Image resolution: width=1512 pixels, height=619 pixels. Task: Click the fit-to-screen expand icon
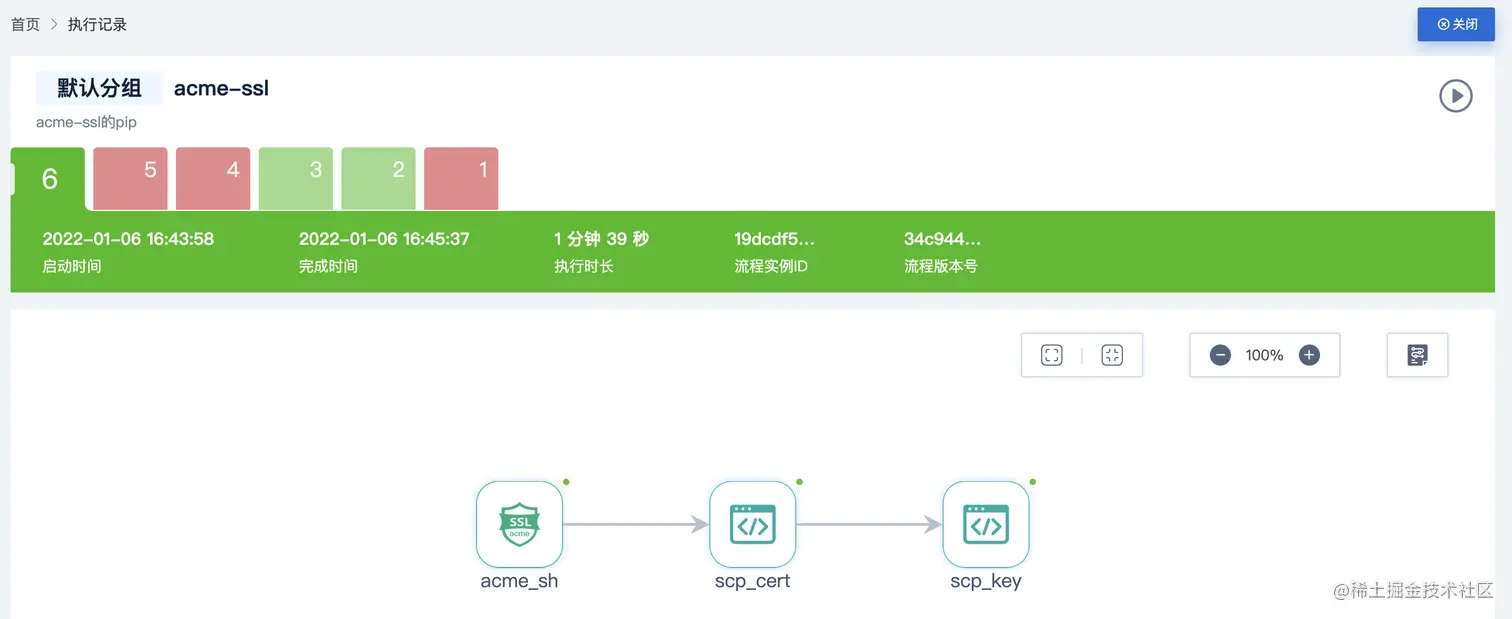[1051, 355]
